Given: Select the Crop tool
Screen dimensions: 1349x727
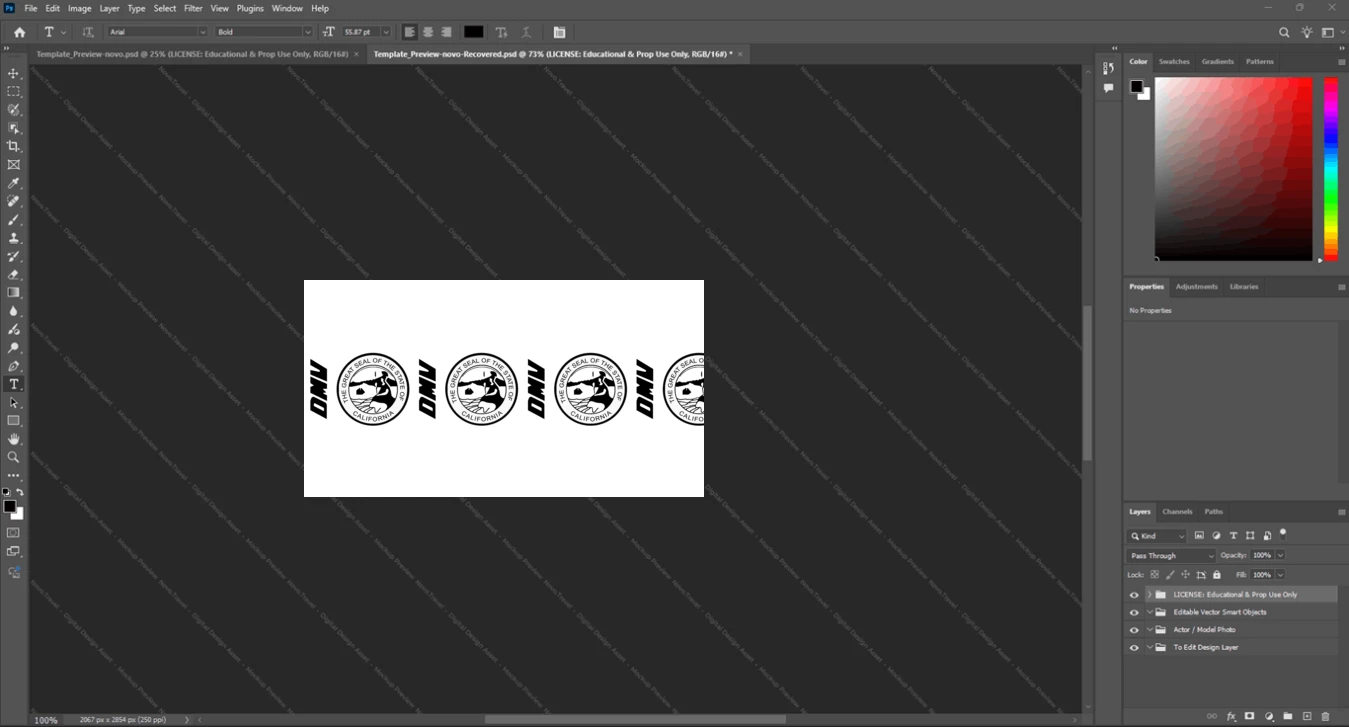Looking at the screenshot, I should 14,146.
